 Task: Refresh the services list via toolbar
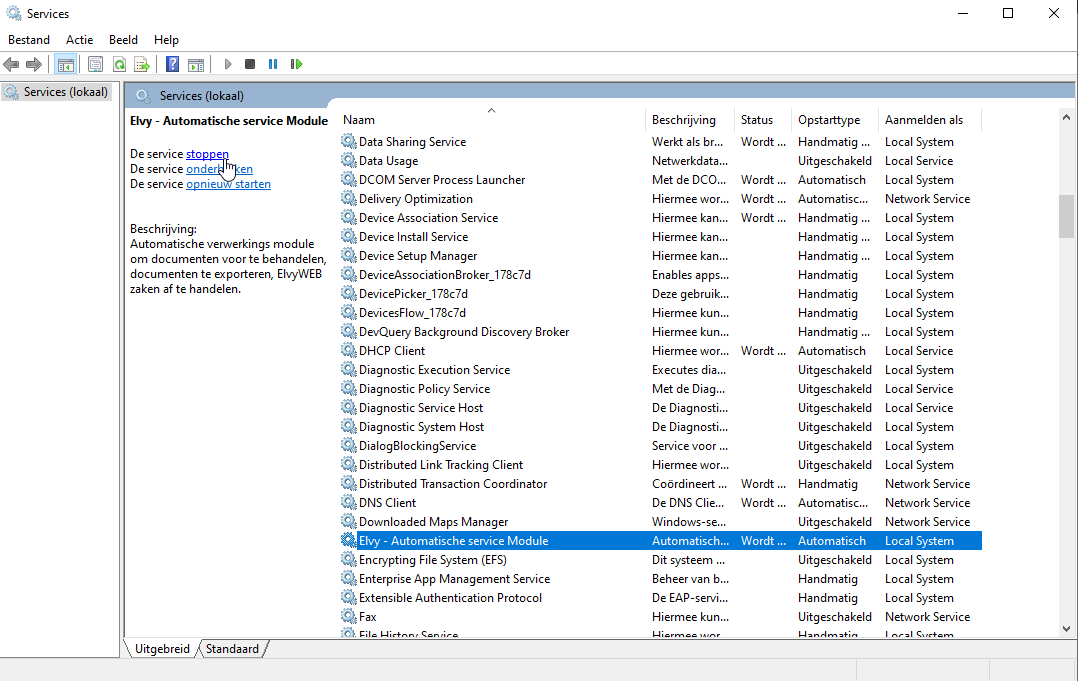120,65
